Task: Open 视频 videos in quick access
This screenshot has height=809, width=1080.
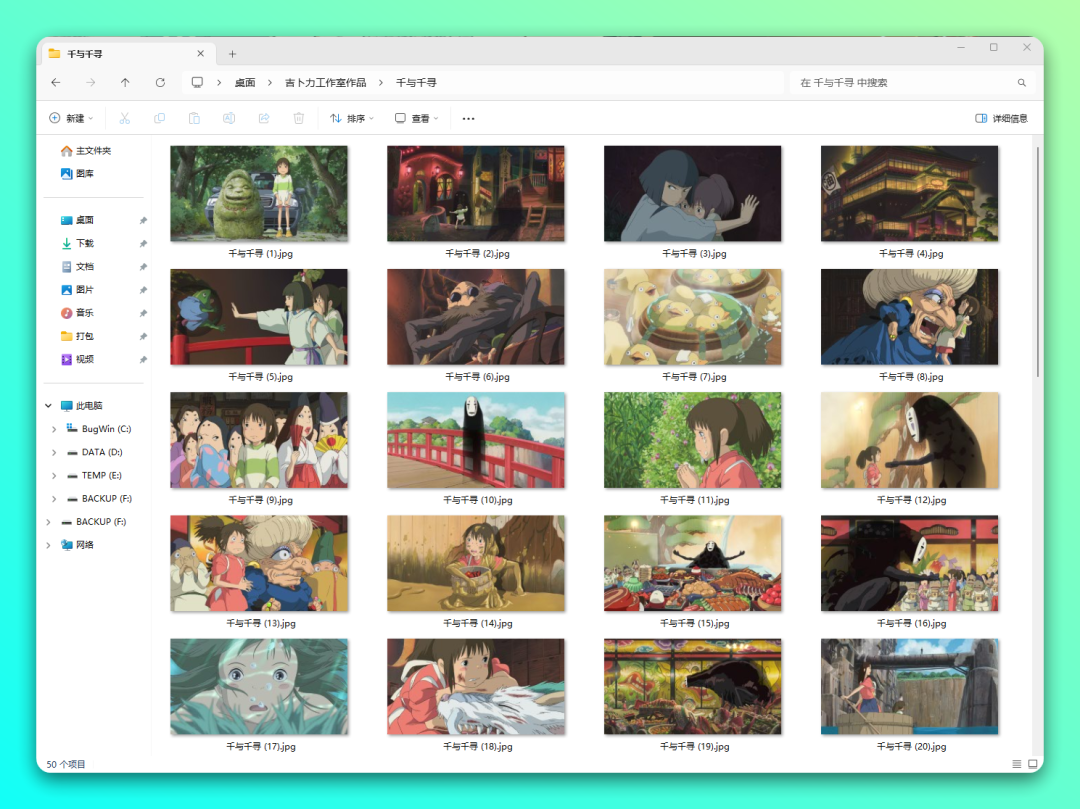Action: pyautogui.click(x=77, y=359)
